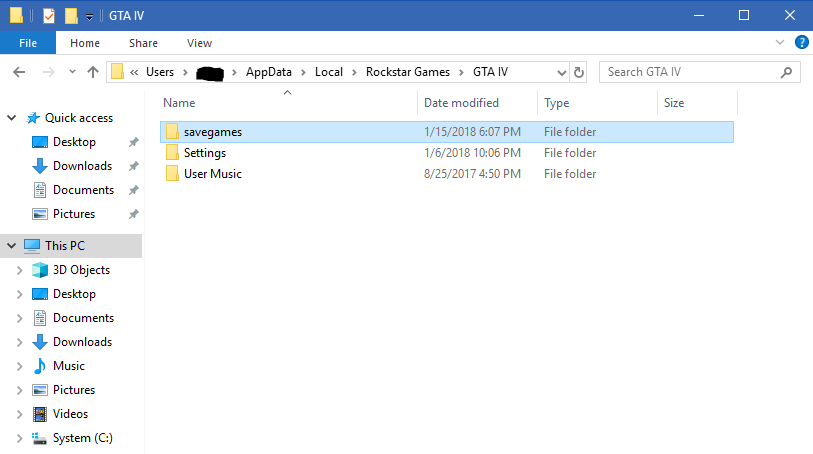Select the Settings folder
The width and height of the screenshot is (813, 454).
click(x=447, y=153)
